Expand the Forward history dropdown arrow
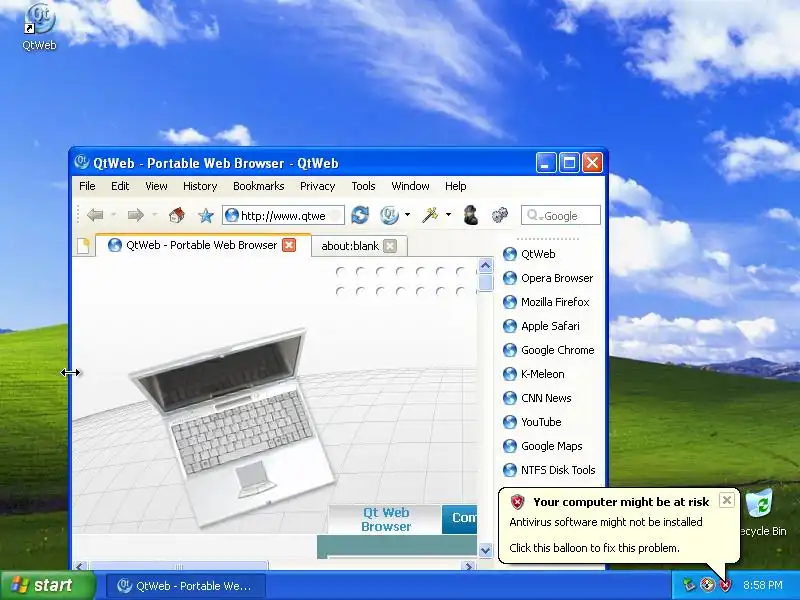The width and height of the screenshot is (800, 600). [x=154, y=215]
